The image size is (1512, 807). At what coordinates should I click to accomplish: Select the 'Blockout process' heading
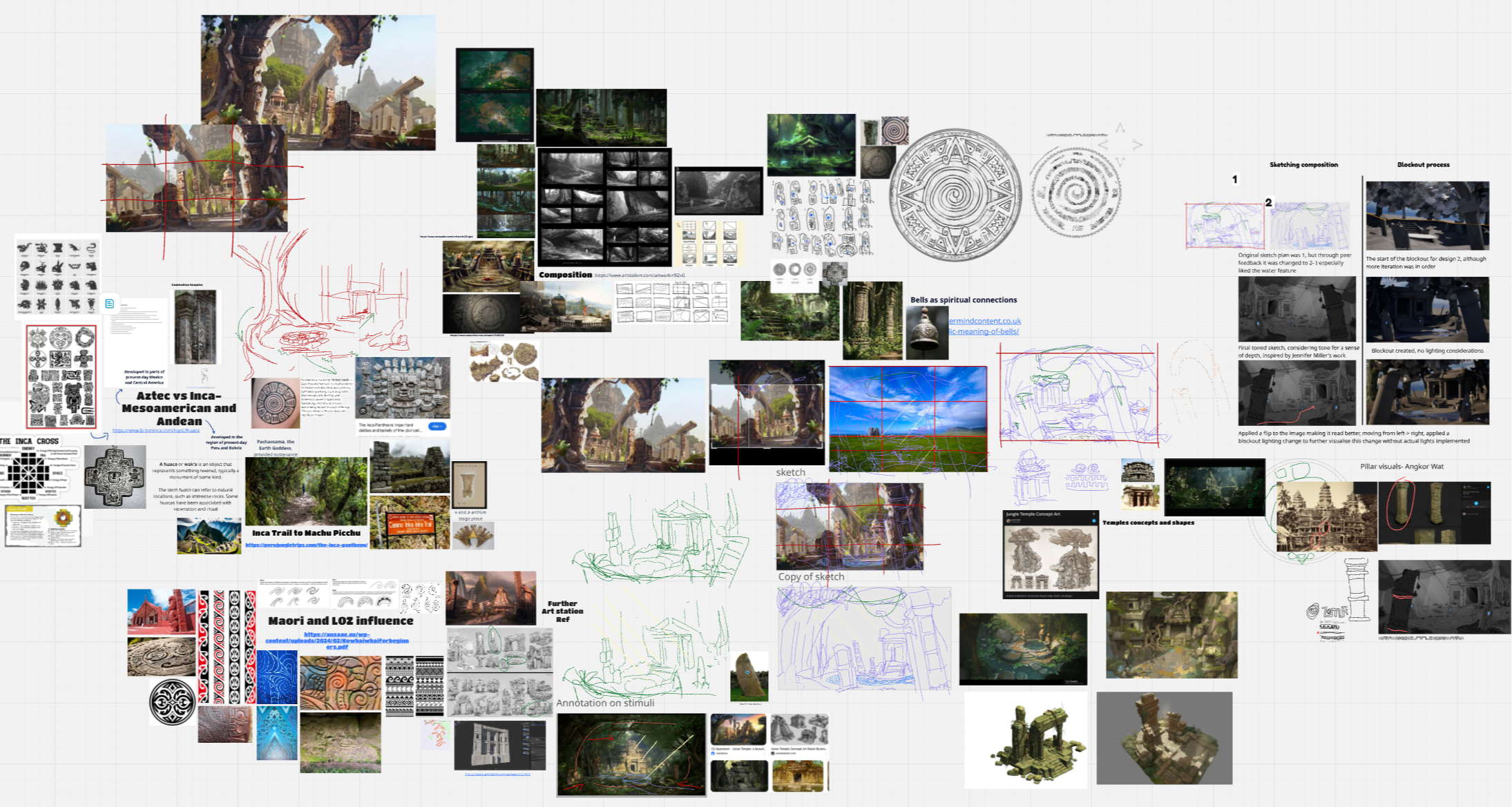1423,164
